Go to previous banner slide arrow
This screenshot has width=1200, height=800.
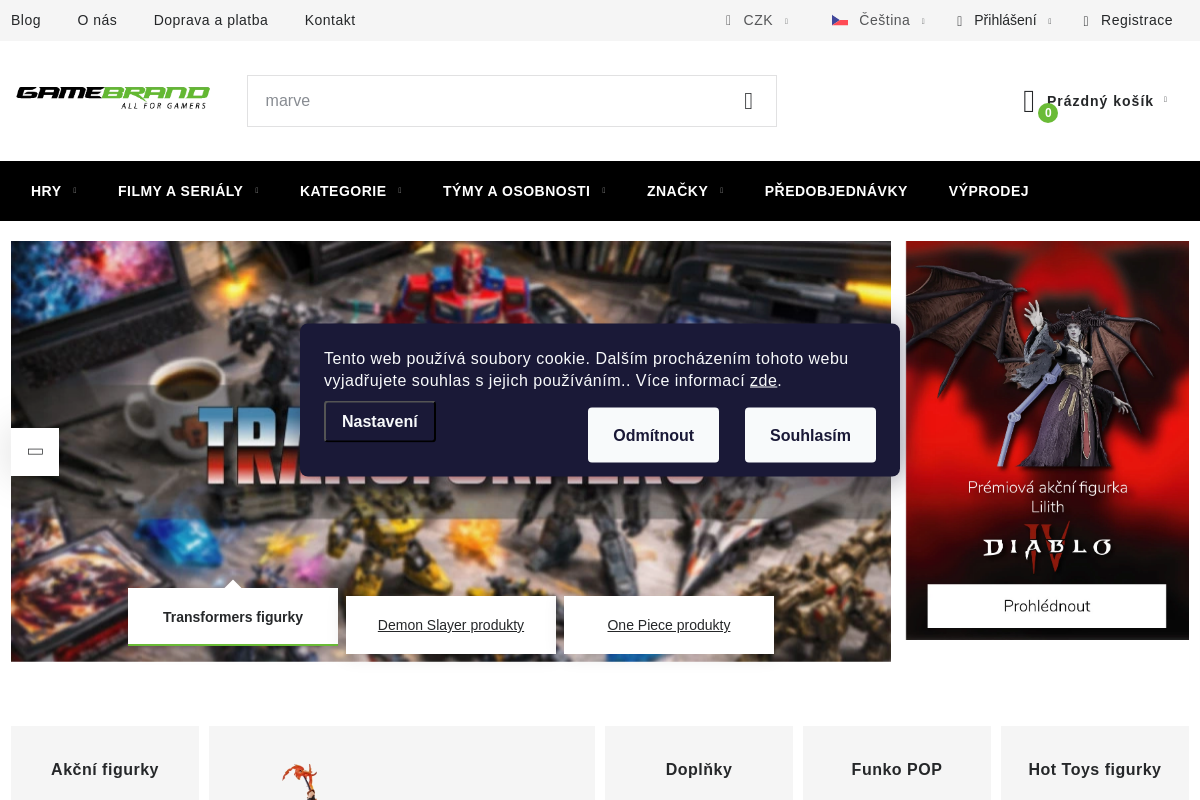35,452
